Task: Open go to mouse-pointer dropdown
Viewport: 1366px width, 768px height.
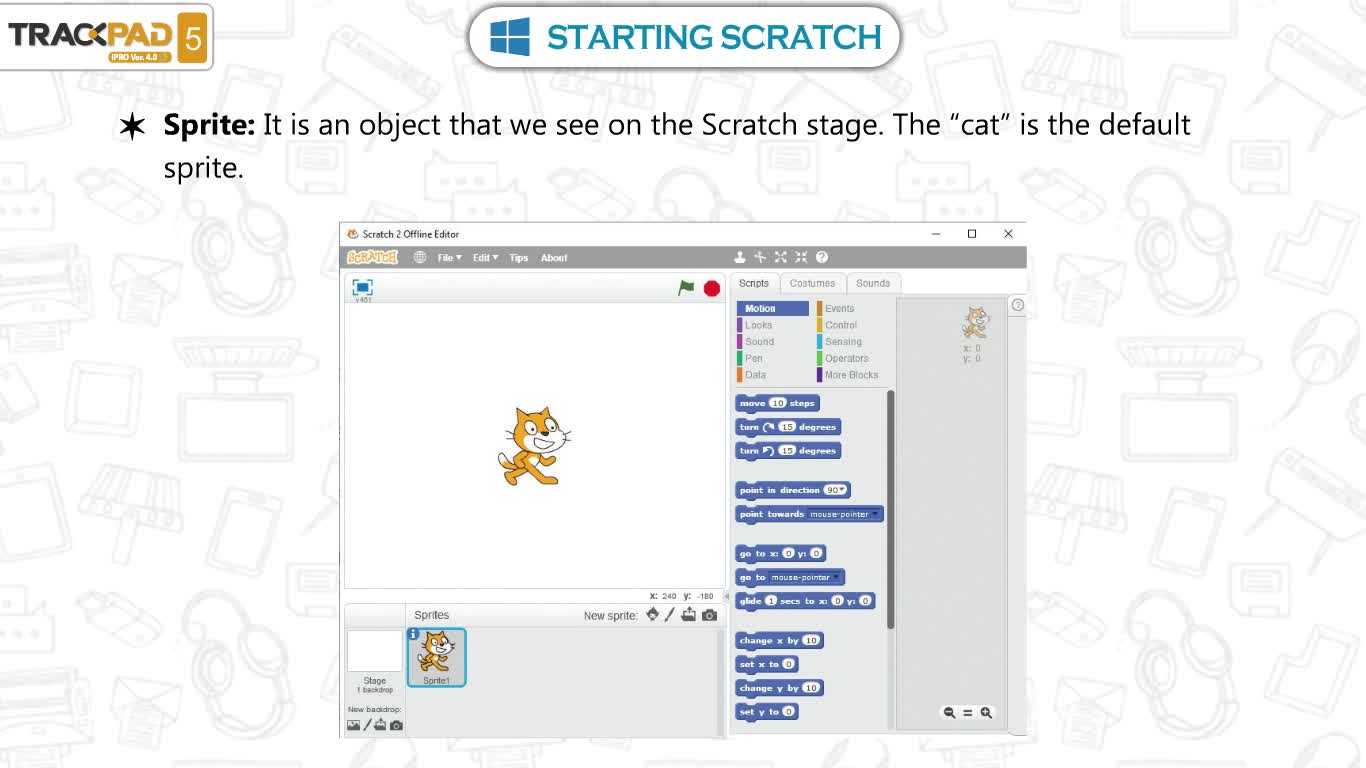Action: tap(805, 577)
